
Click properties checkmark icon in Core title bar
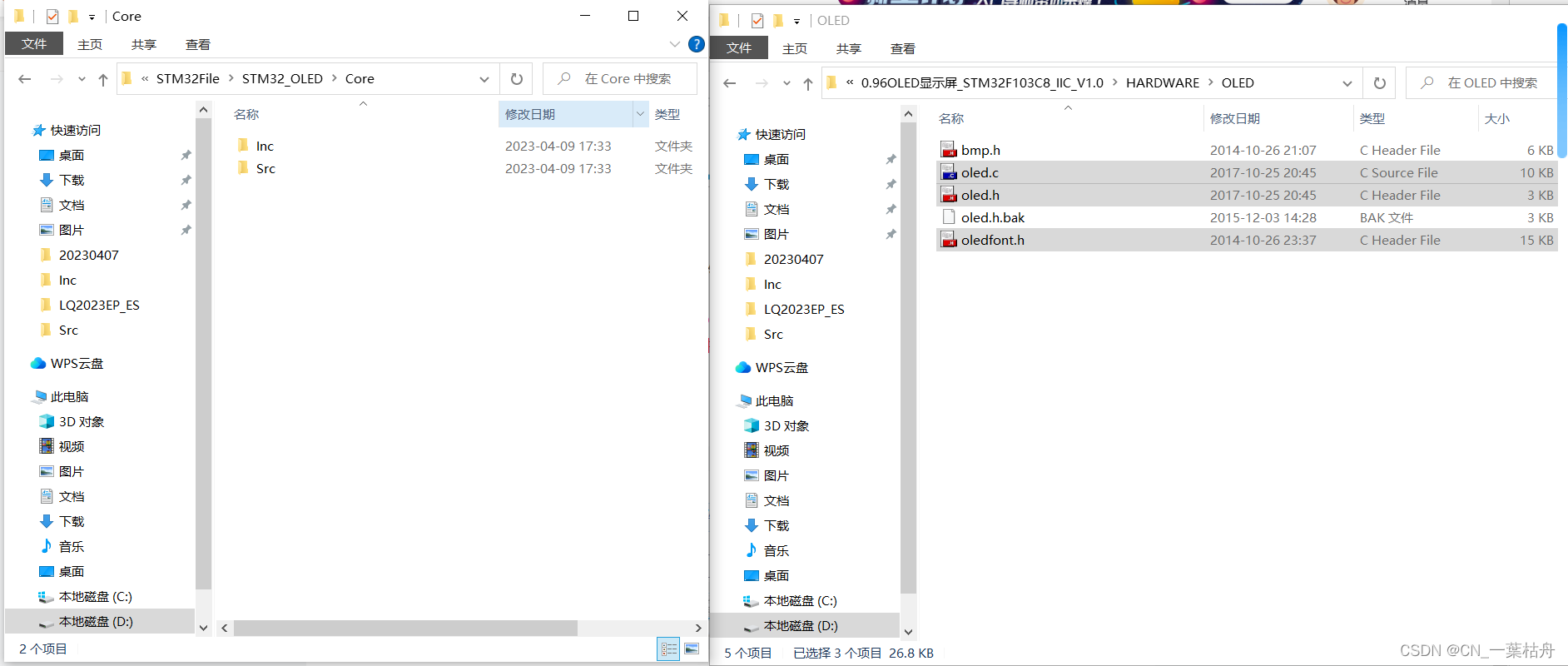[52, 17]
